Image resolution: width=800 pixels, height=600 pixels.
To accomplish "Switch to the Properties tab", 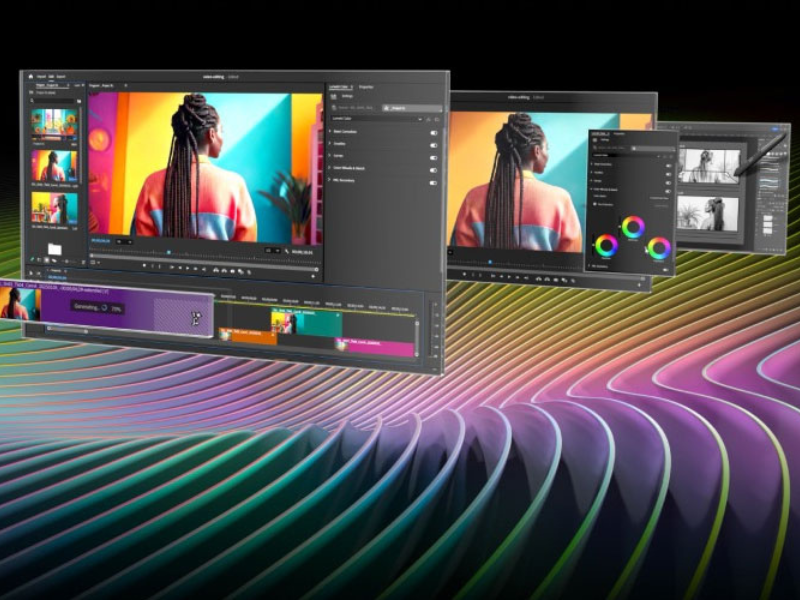I will pyautogui.click(x=366, y=87).
